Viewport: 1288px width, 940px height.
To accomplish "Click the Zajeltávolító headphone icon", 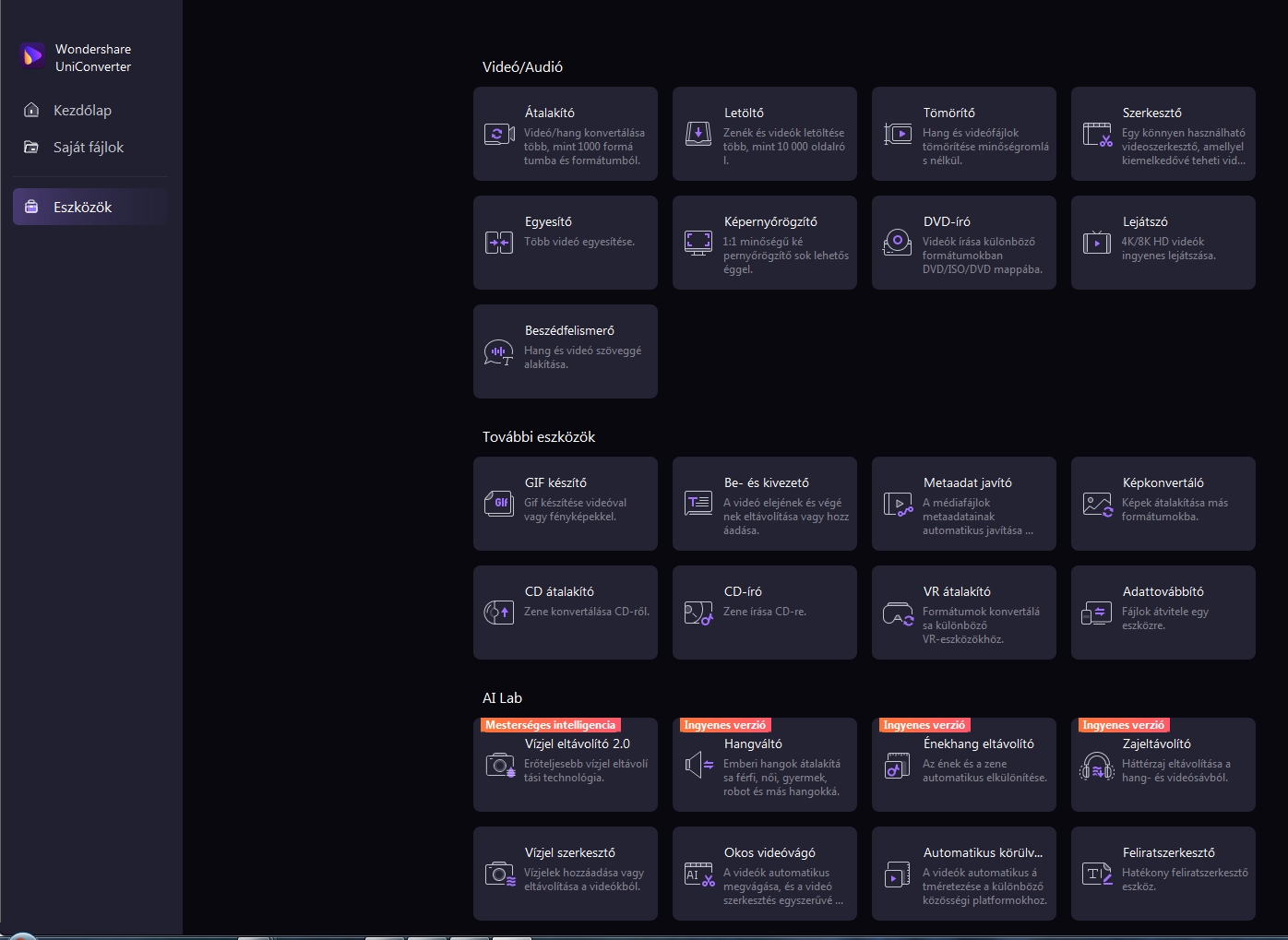I will coord(1097,766).
